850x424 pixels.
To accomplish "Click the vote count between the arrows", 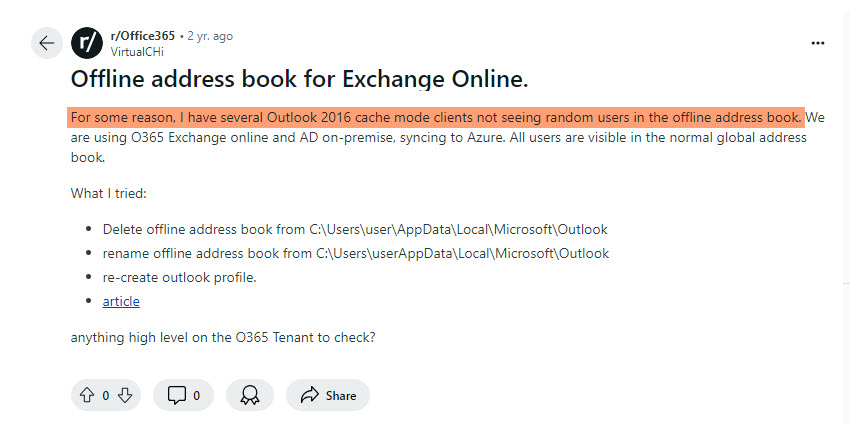I will click(106, 396).
